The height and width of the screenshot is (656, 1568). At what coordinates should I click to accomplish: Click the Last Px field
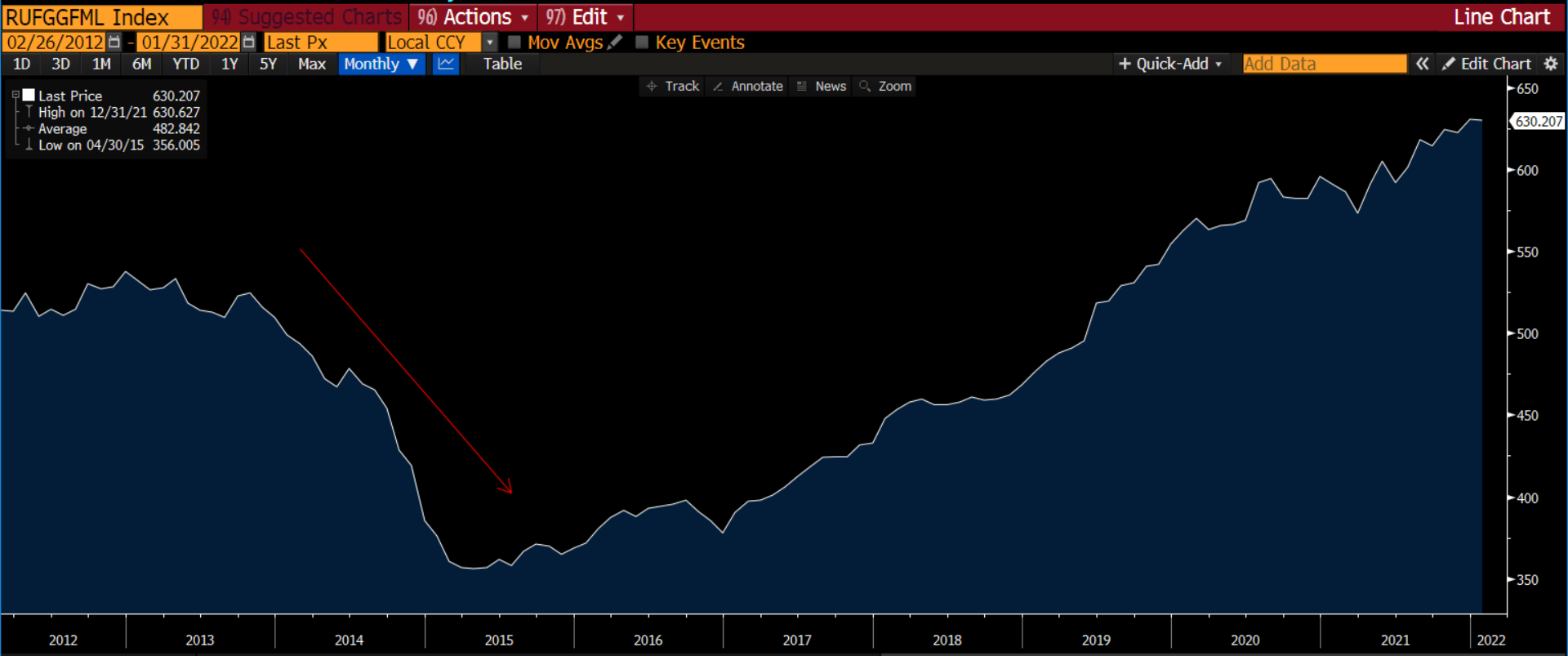click(320, 42)
